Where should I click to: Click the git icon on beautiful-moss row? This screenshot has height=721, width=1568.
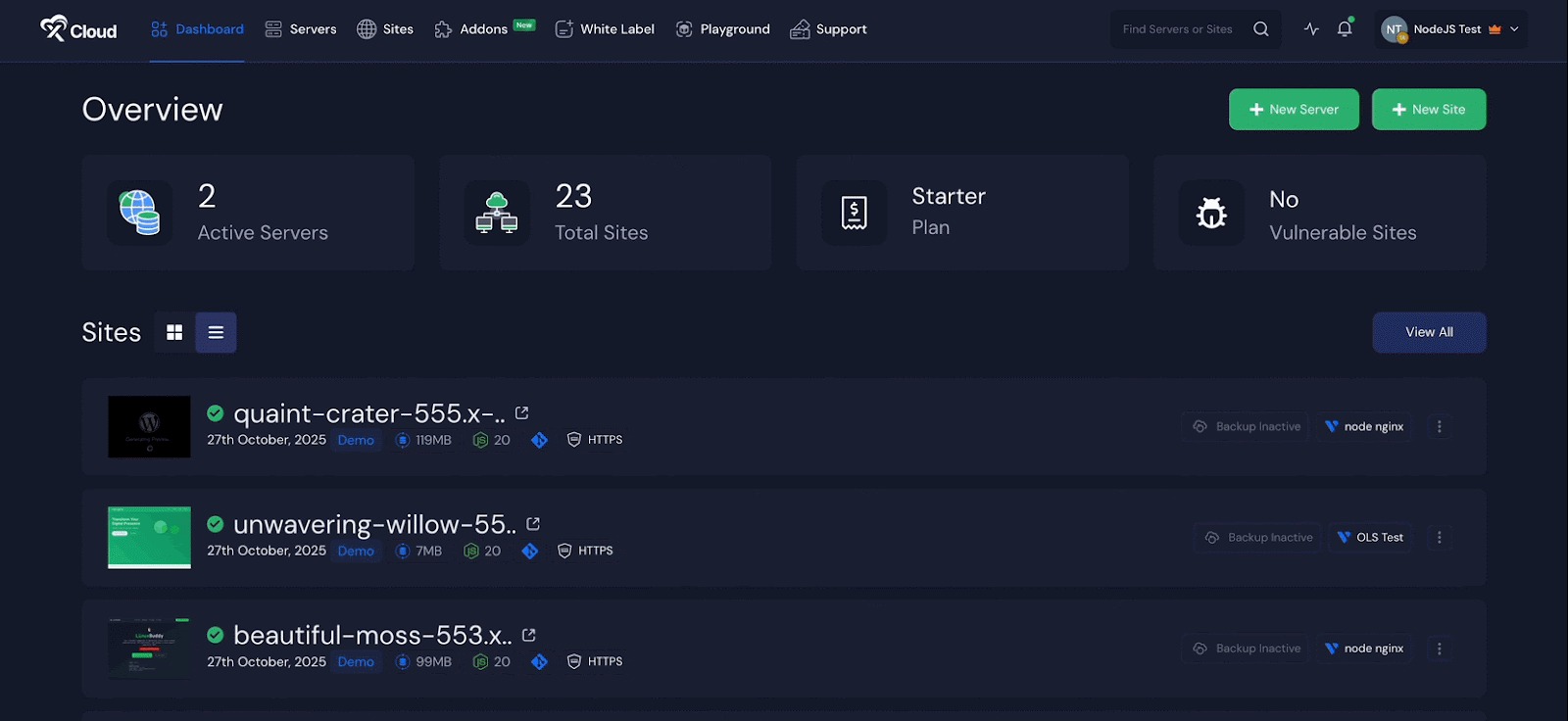click(x=539, y=661)
